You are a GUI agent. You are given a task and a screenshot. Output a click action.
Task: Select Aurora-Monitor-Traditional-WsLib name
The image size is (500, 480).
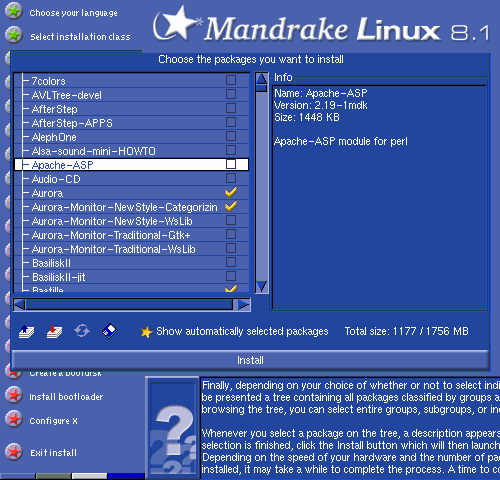tap(114, 249)
